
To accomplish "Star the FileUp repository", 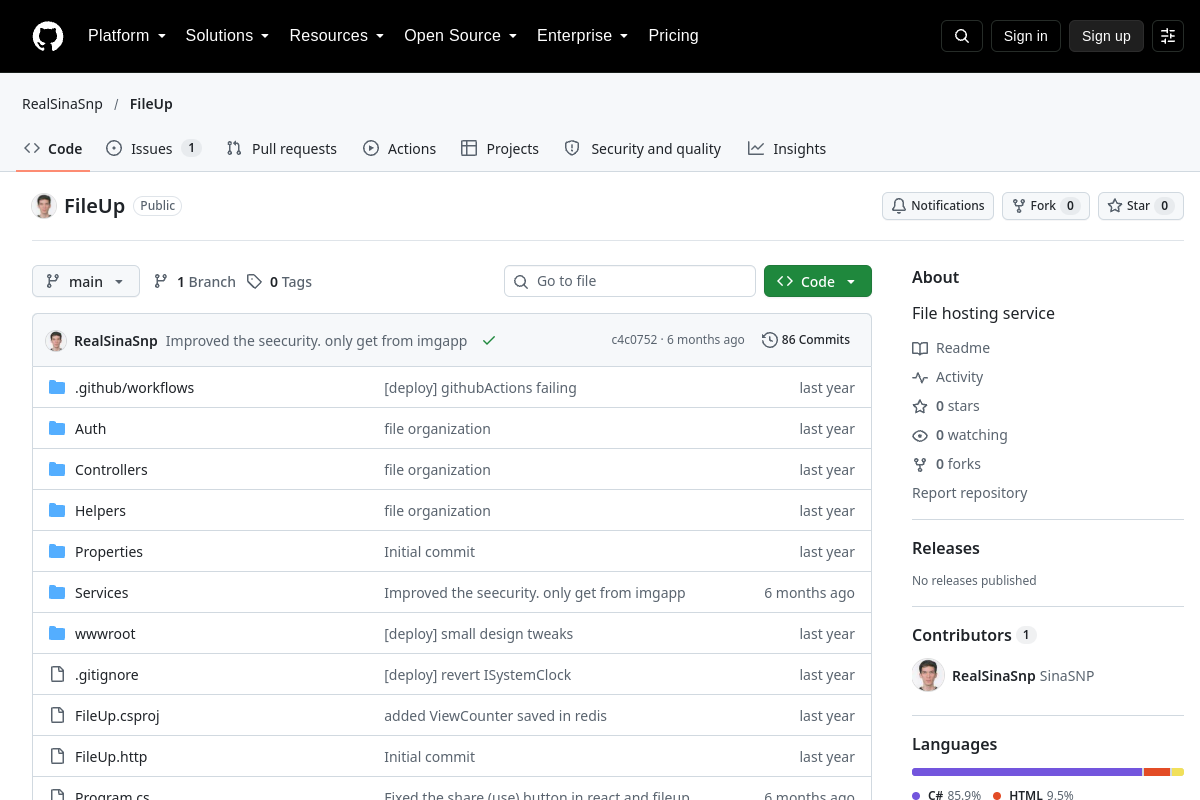I will pos(1141,206).
